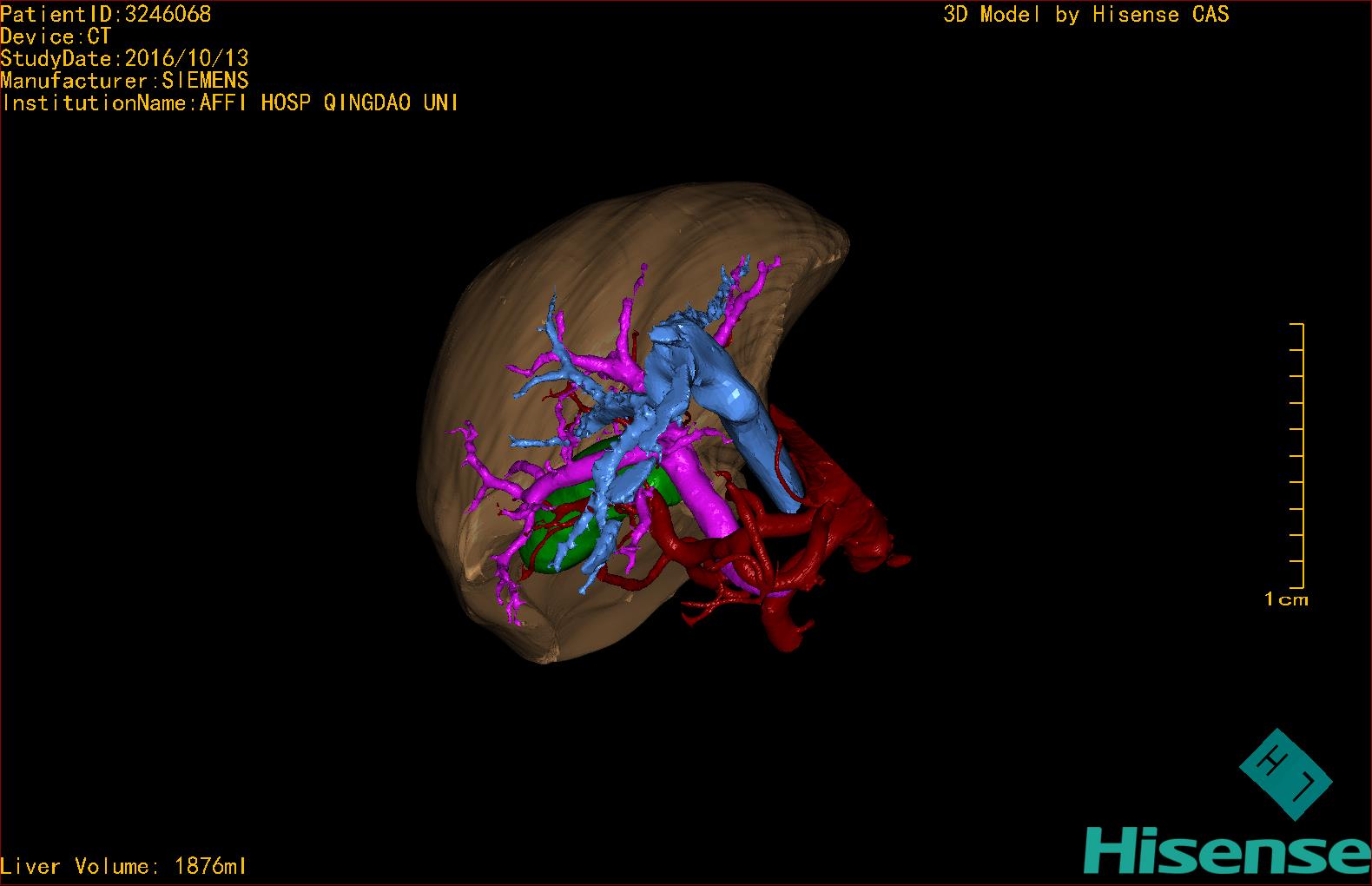The image size is (1372, 886).
Task: Click the large blue vena cava trunk
Action: click(747, 417)
